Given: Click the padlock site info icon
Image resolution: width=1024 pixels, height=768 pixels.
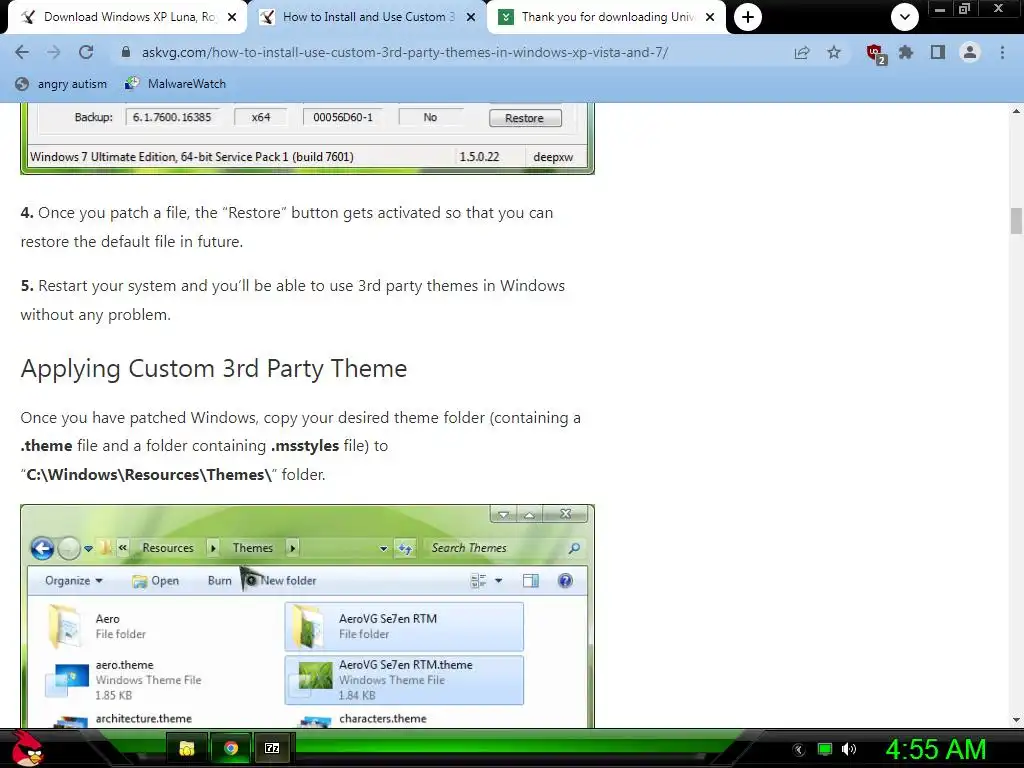Looking at the screenshot, I should [126, 52].
